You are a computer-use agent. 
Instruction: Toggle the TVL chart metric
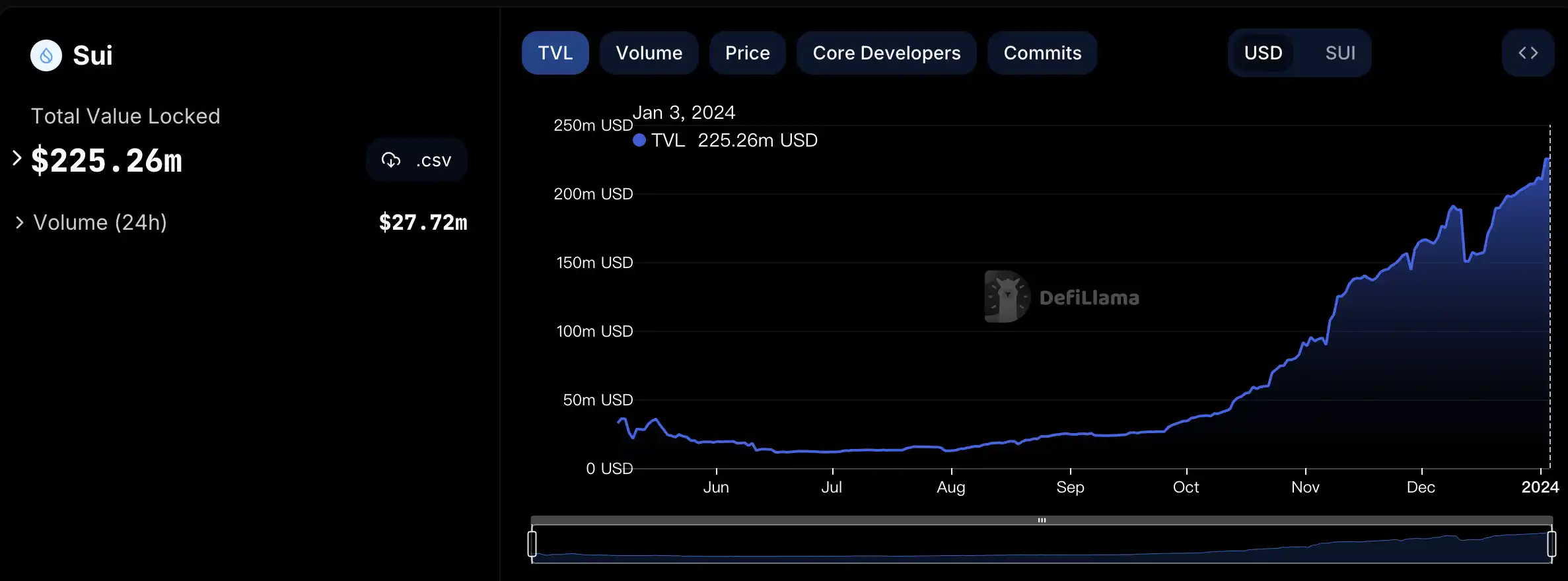pyautogui.click(x=555, y=53)
